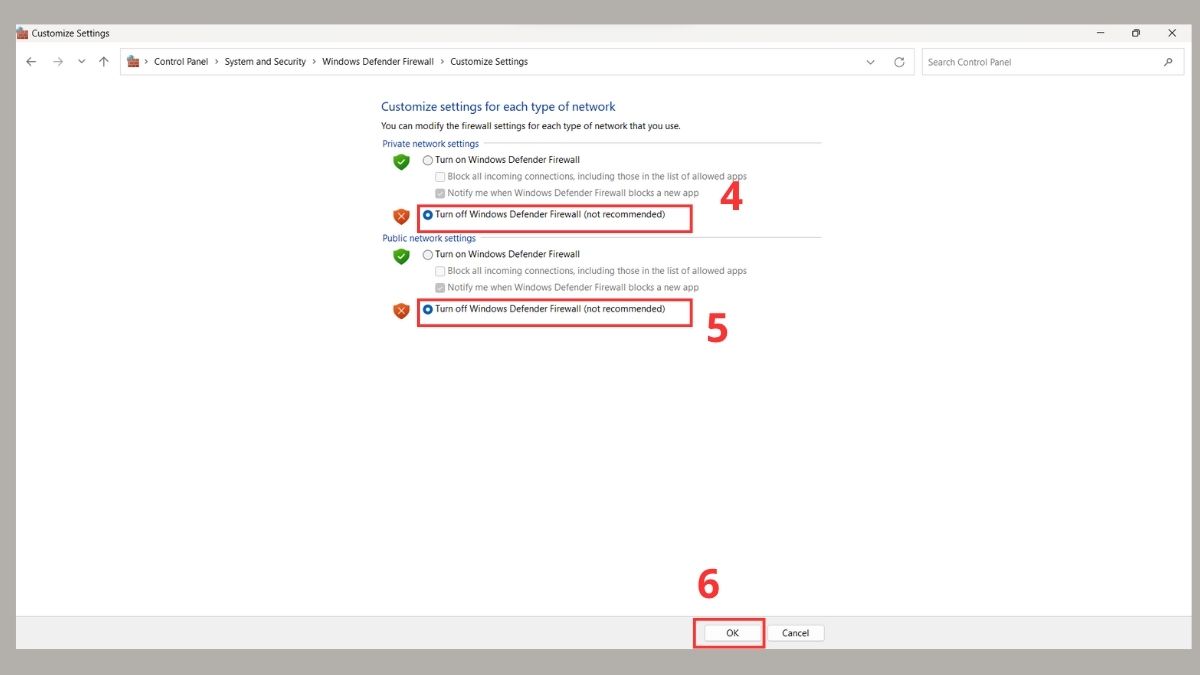Turn on firewall for private network
Screen dimensions: 1200x675
[428, 160]
